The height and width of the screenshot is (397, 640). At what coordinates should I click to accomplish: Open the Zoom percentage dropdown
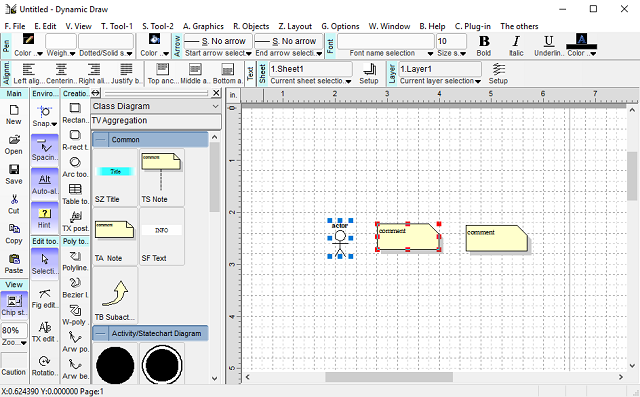point(24,343)
